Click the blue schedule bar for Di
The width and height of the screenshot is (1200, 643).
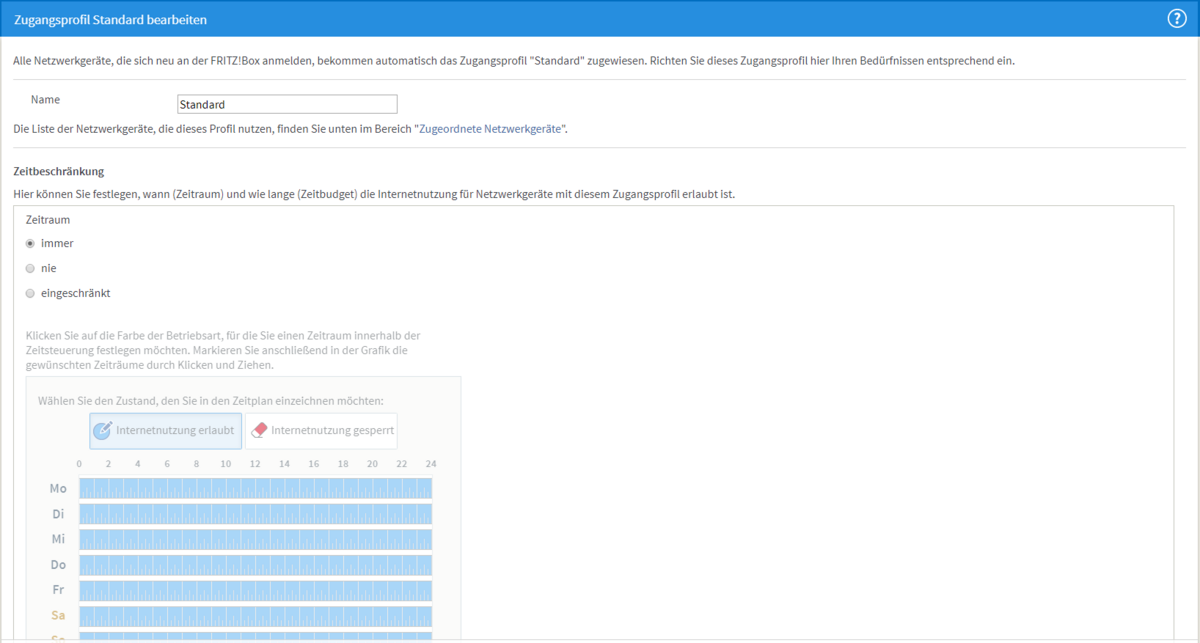point(255,513)
